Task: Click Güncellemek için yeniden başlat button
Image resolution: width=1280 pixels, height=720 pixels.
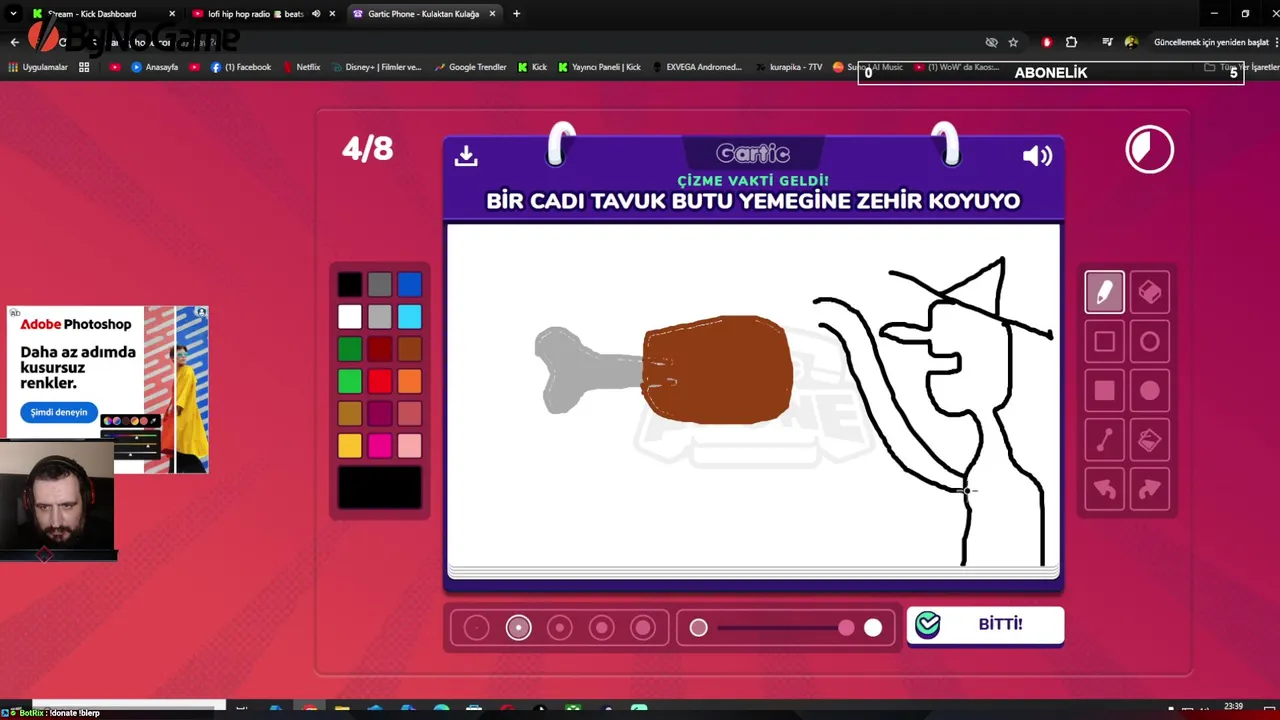Action: click(x=1211, y=42)
